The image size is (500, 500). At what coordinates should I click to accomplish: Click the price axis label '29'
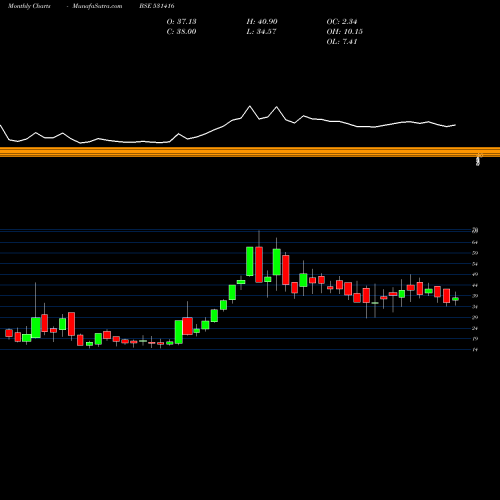(475, 317)
